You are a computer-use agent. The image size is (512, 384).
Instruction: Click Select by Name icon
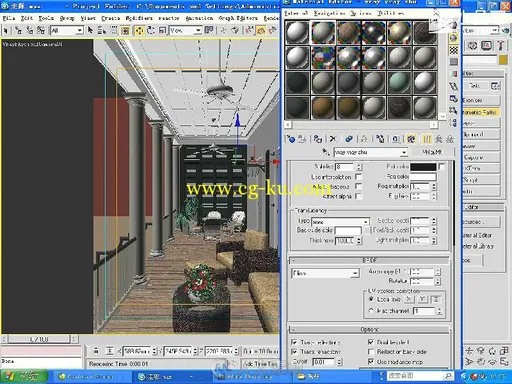pyautogui.click(x=102, y=31)
